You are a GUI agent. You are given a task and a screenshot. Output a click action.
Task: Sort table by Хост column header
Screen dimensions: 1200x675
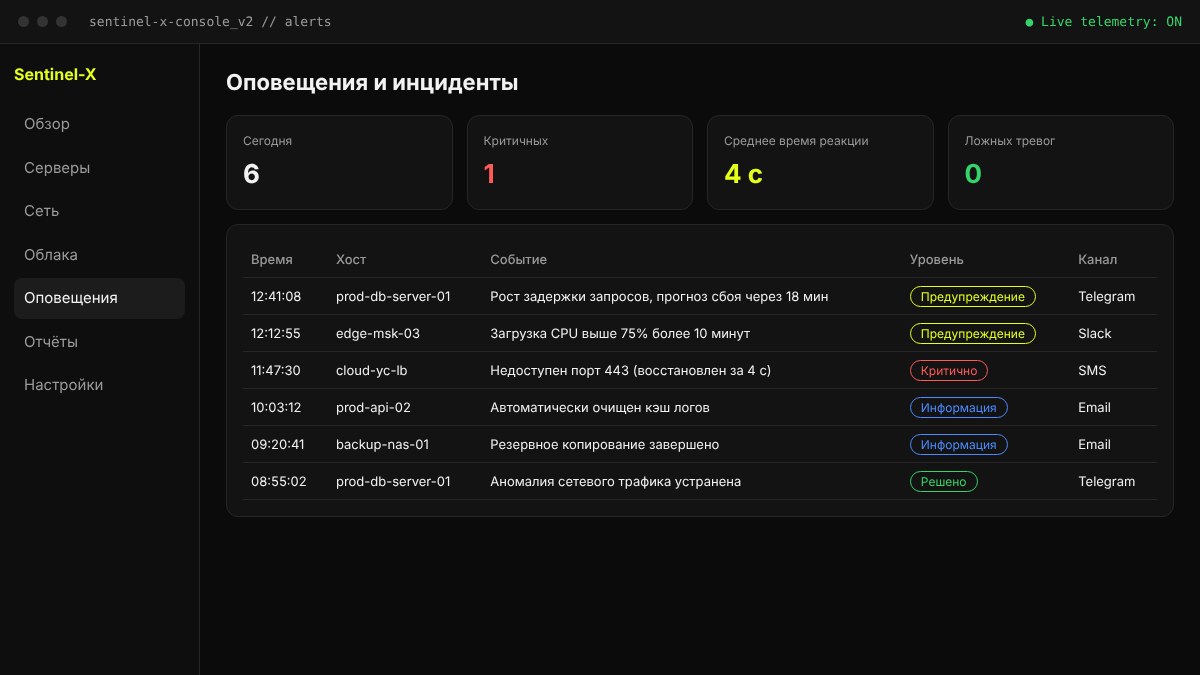(351, 260)
